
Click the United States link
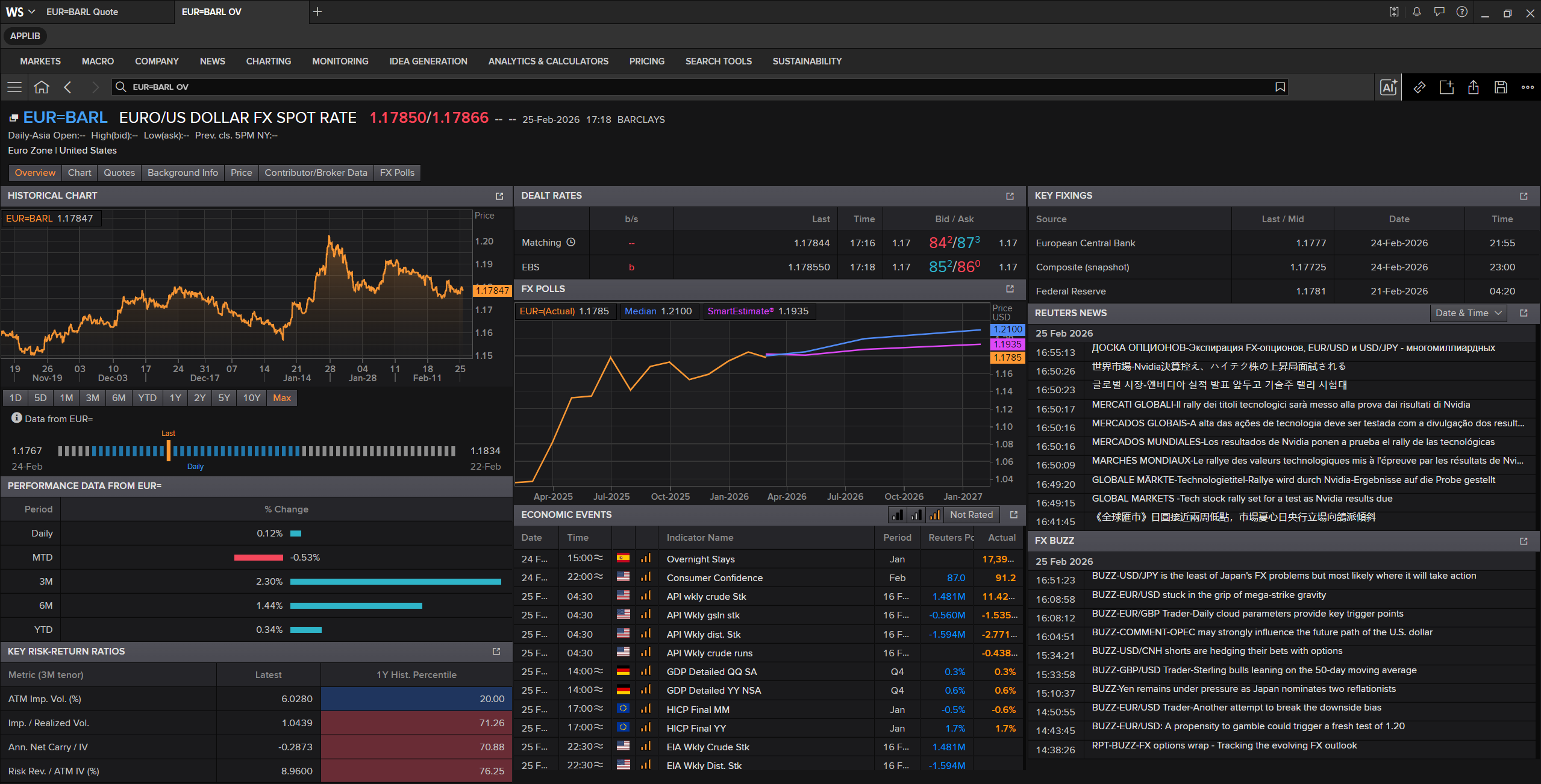[88, 151]
